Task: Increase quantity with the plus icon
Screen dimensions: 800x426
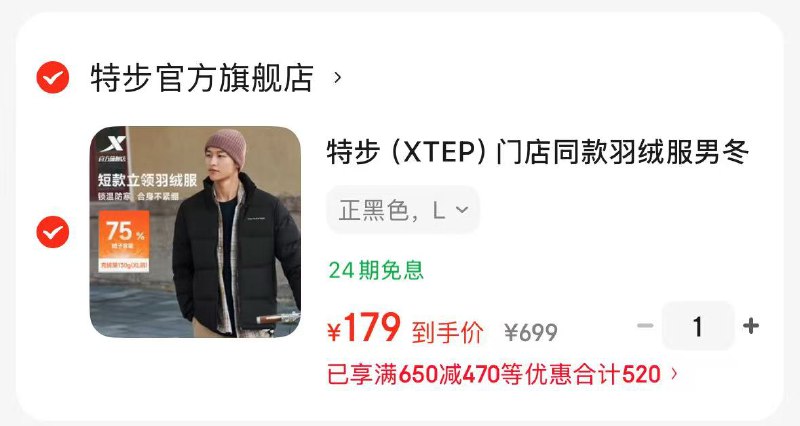Action: 751,325
